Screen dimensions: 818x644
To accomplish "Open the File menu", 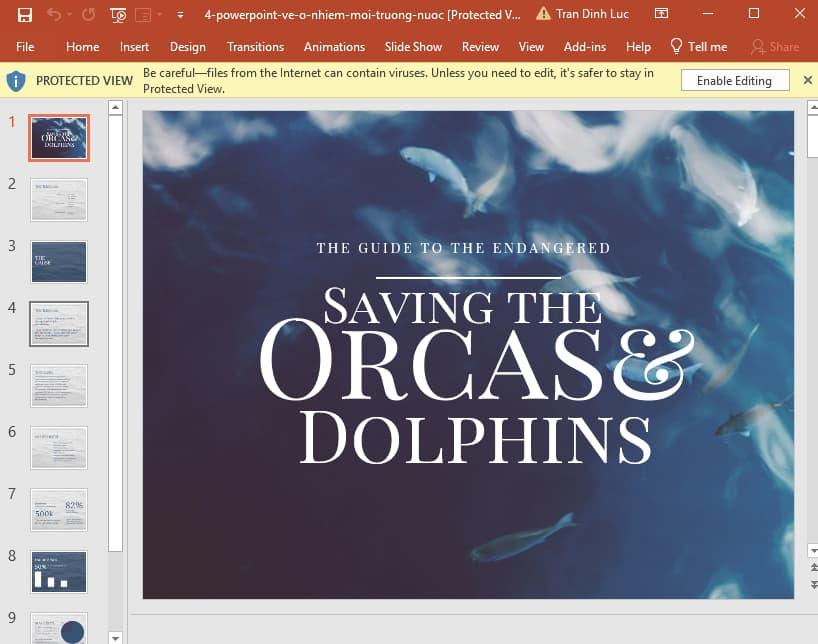I will (25, 46).
